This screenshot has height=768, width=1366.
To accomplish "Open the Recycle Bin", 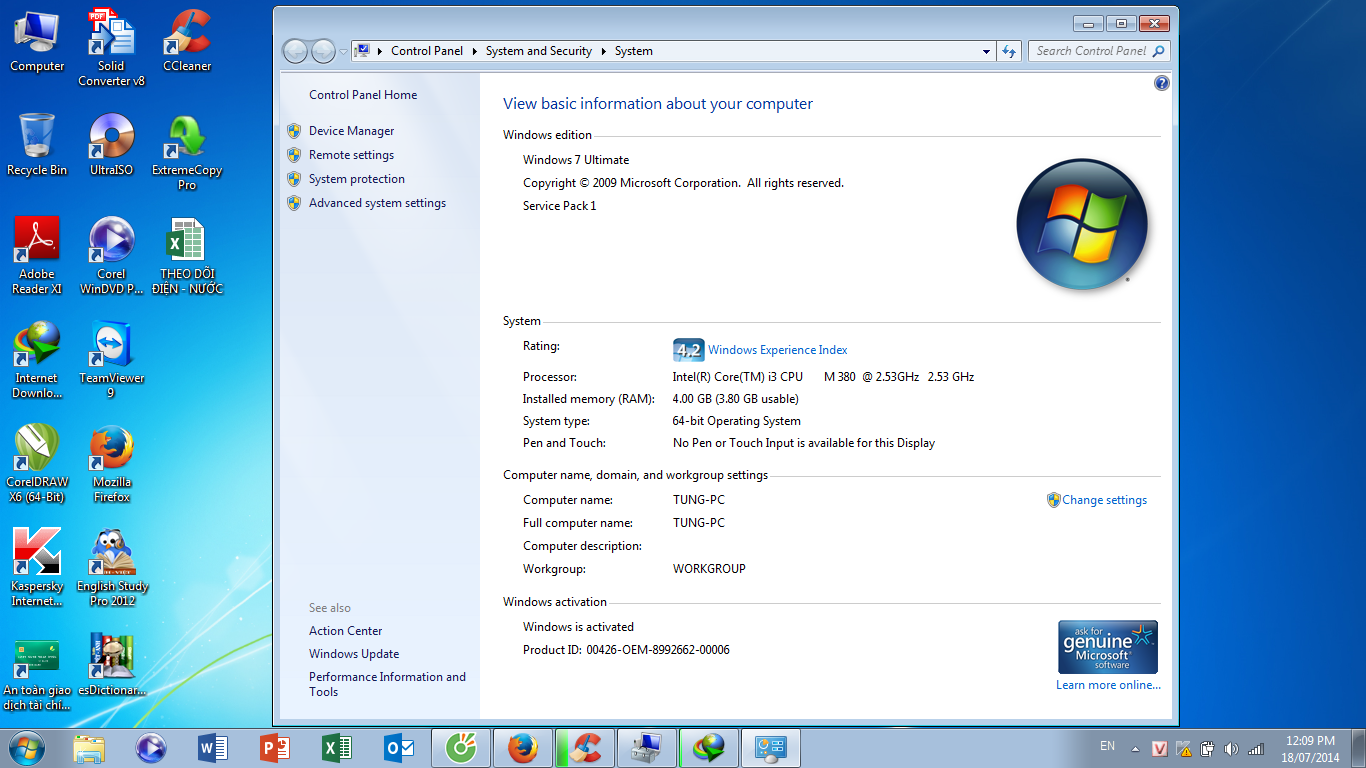I will [x=37, y=144].
